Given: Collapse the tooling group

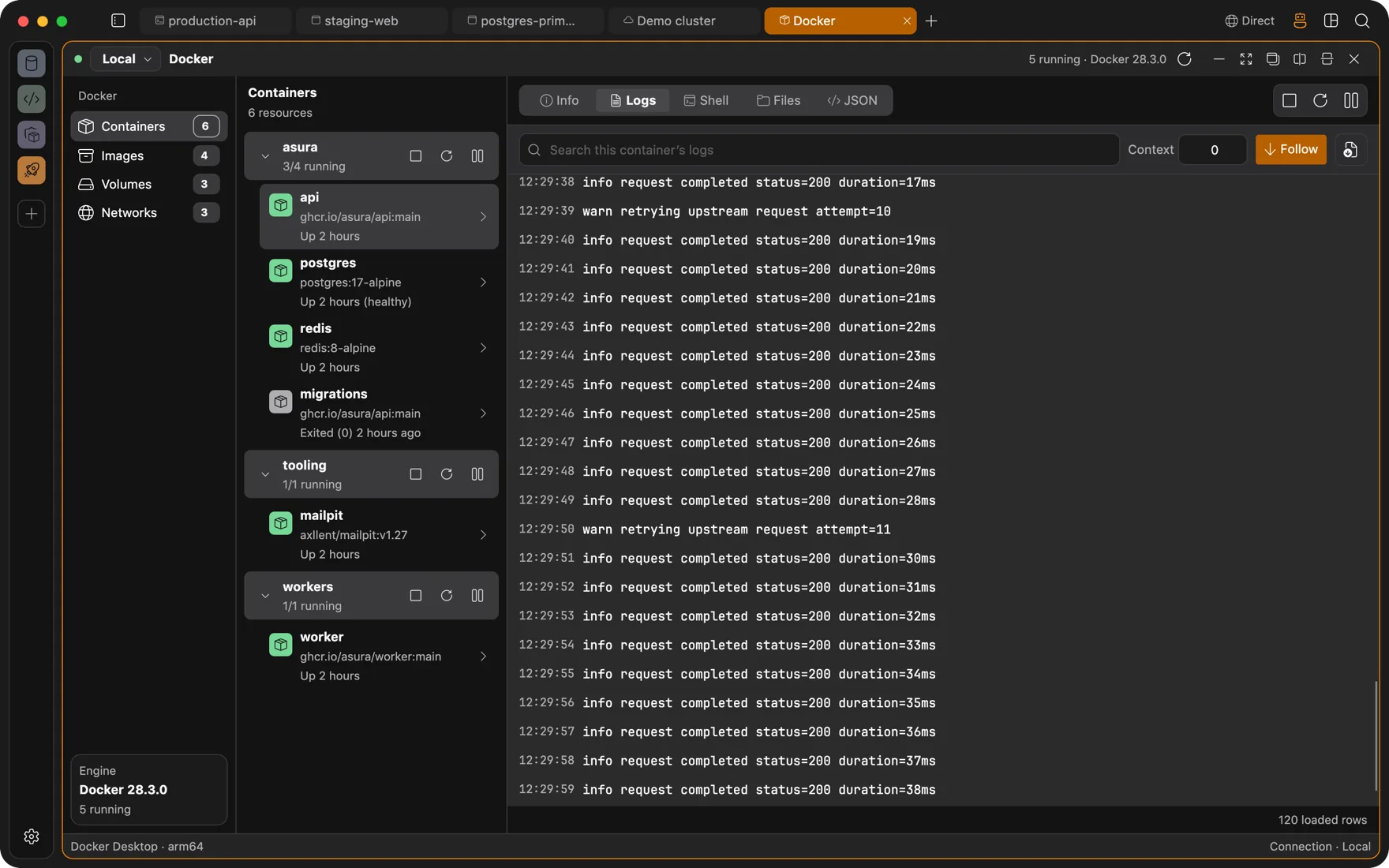Looking at the screenshot, I should (x=265, y=474).
